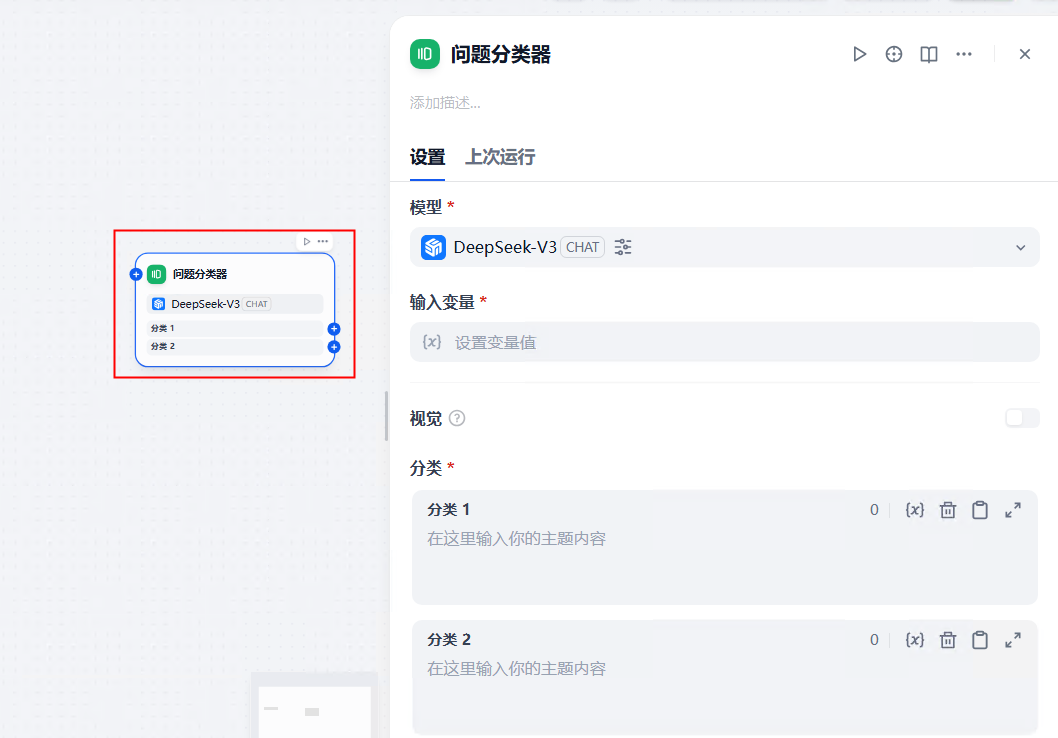The height and width of the screenshot is (738, 1058).
Task: Add a branch with the blue + beside 分类 1
Action: pos(334,328)
